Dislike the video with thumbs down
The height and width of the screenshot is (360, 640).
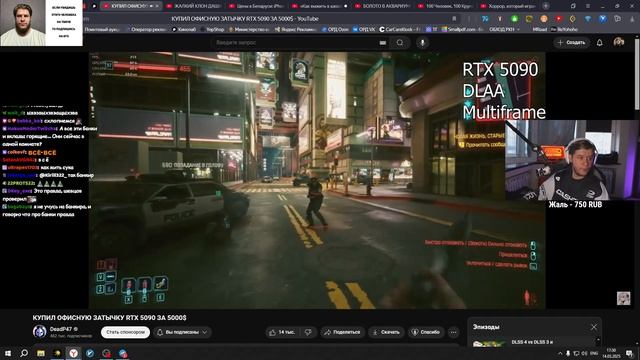(x=309, y=332)
